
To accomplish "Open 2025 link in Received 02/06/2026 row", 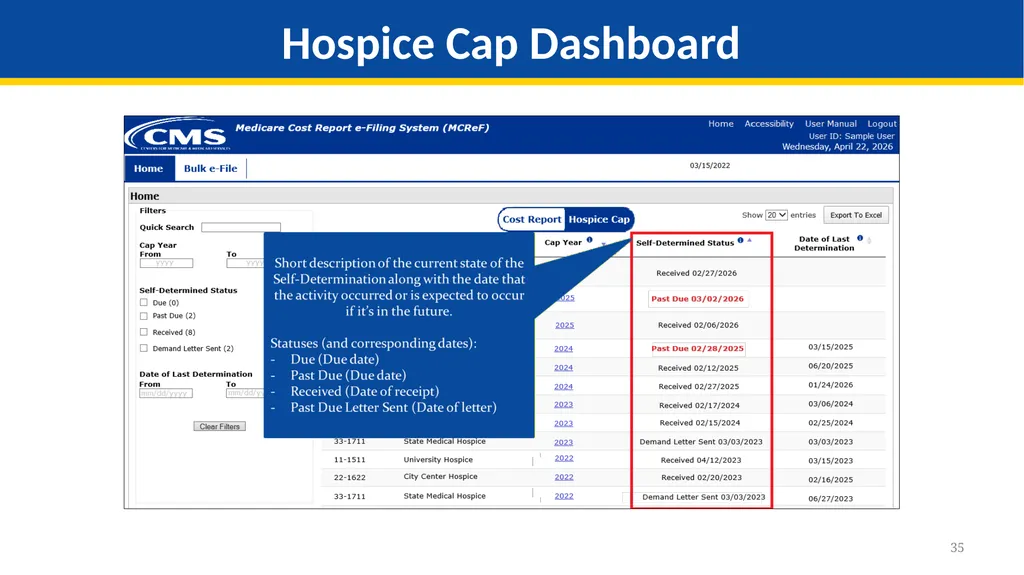I will tap(564, 325).
